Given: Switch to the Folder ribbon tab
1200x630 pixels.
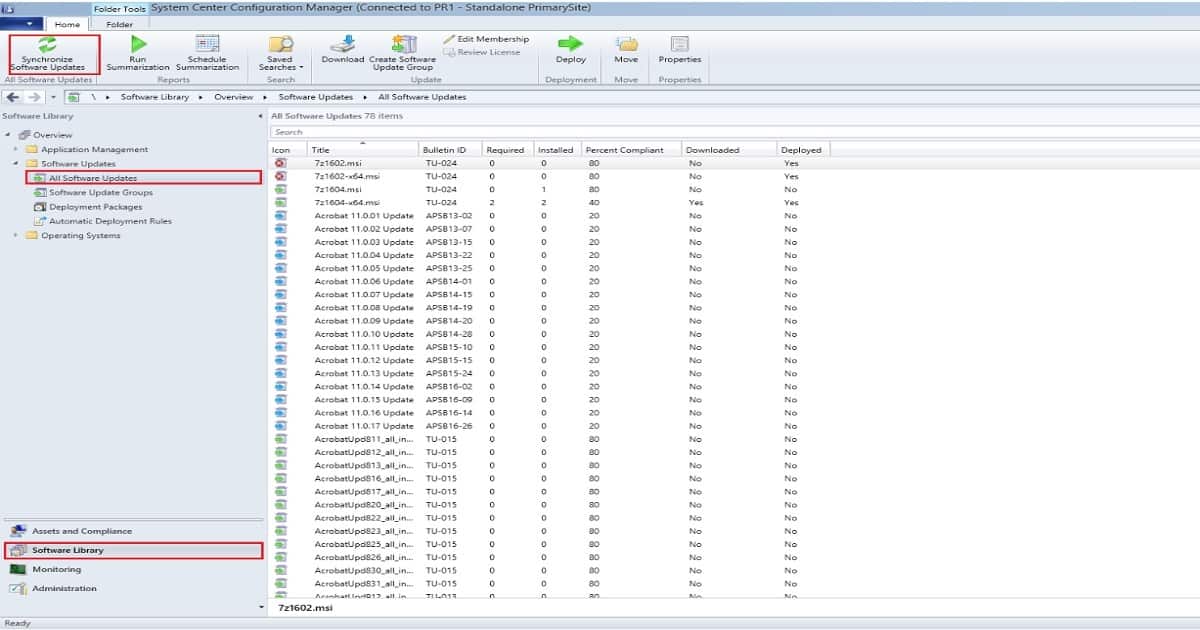Looking at the screenshot, I should pyautogui.click(x=119, y=24).
